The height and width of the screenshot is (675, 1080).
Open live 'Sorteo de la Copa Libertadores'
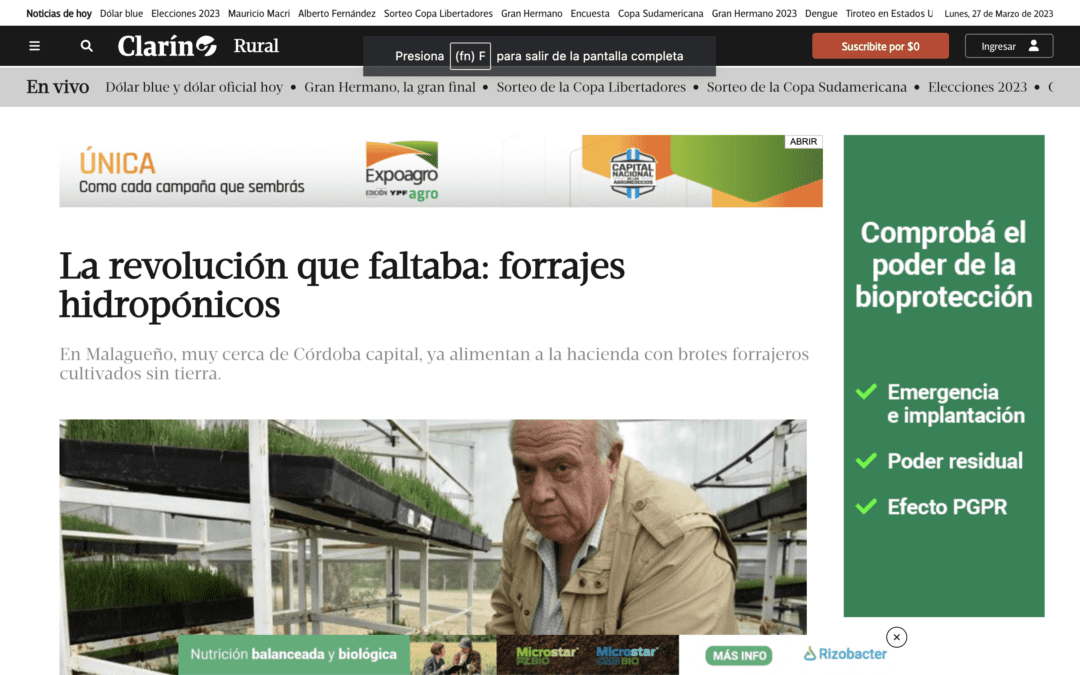click(591, 87)
